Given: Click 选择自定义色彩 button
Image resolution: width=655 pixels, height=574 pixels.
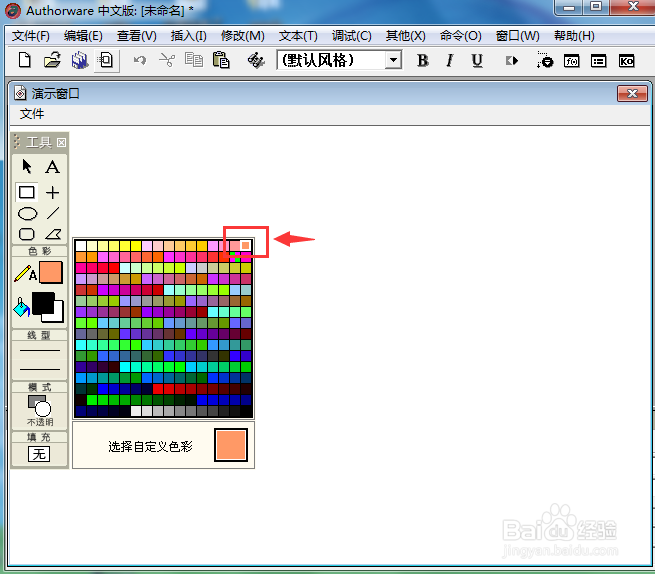Looking at the screenshot, I should point(150,446).
